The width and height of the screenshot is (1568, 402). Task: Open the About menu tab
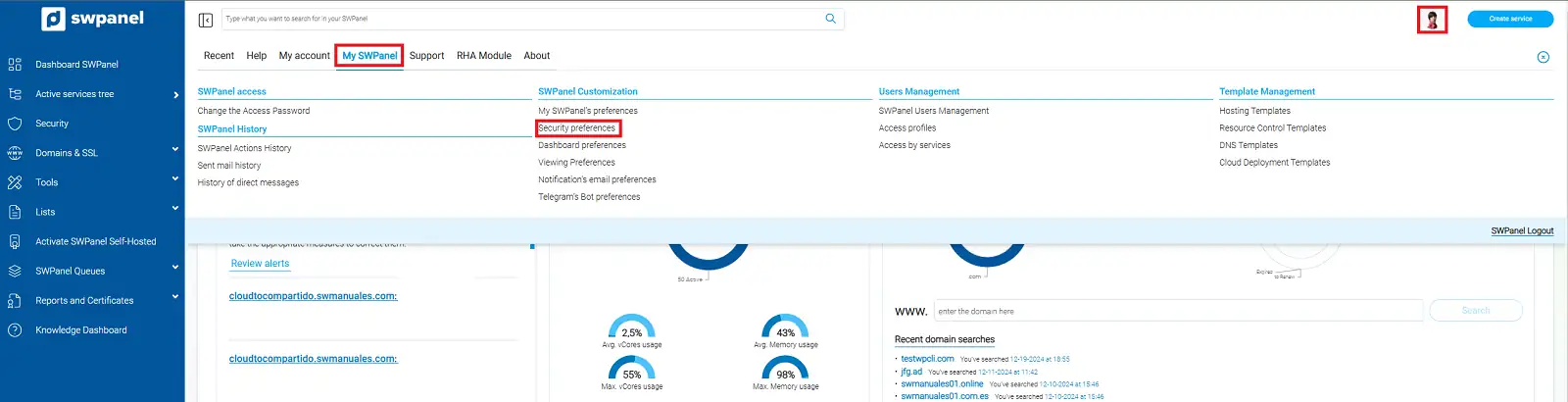click(537, 56)
